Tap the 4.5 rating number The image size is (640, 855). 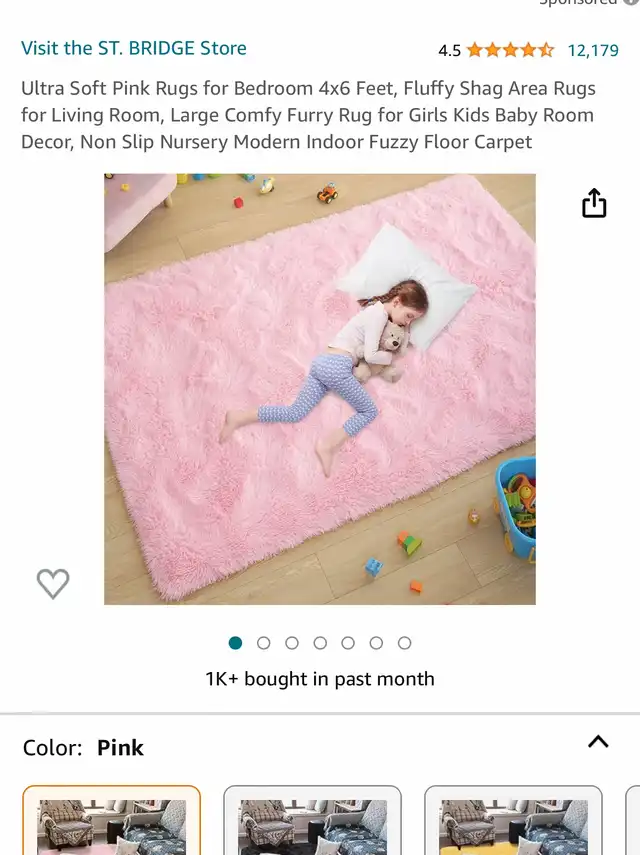tap(449, 51)
